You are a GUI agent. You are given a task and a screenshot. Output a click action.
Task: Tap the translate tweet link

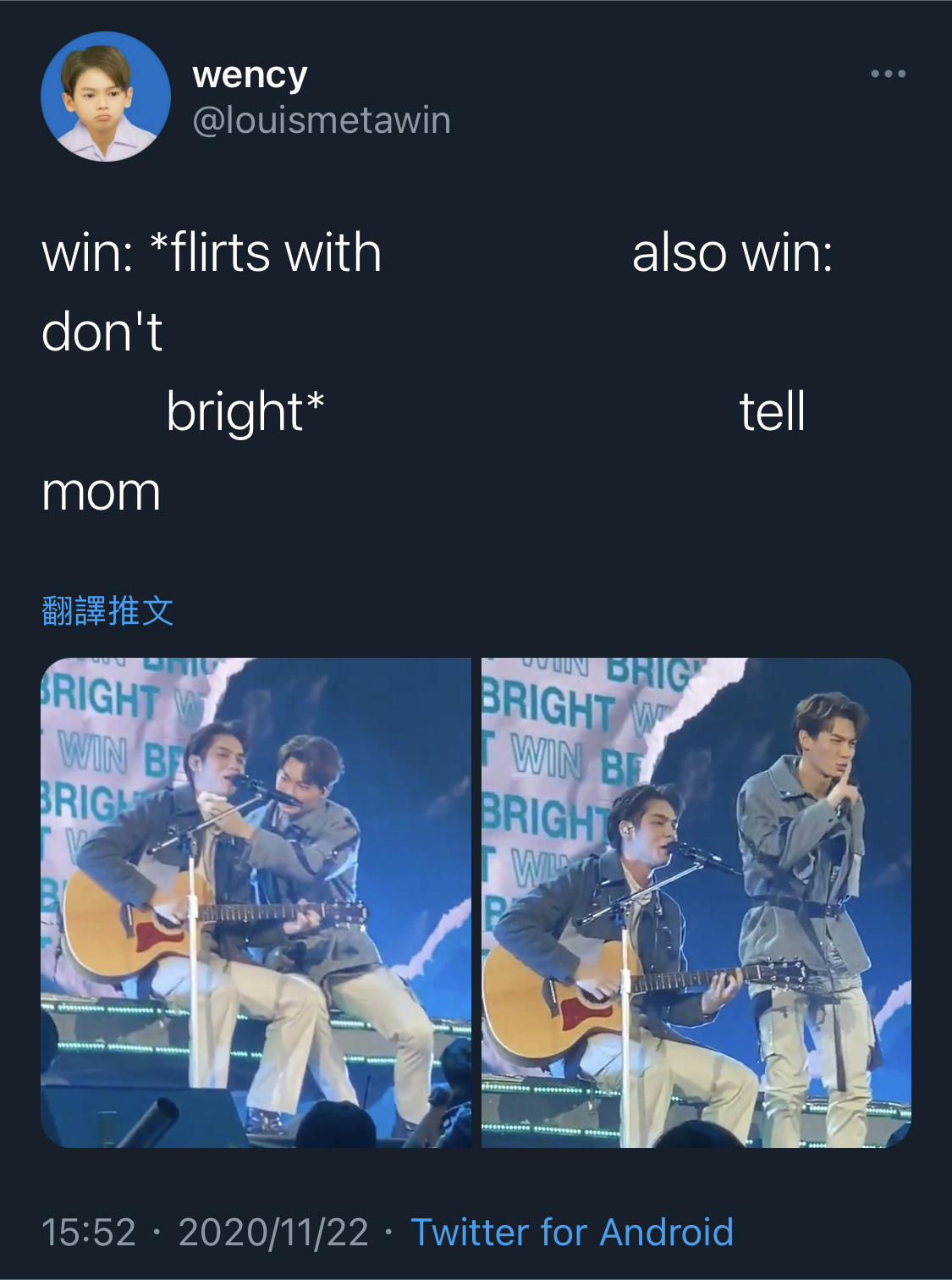pyautogui.click(x=107, y=610)
